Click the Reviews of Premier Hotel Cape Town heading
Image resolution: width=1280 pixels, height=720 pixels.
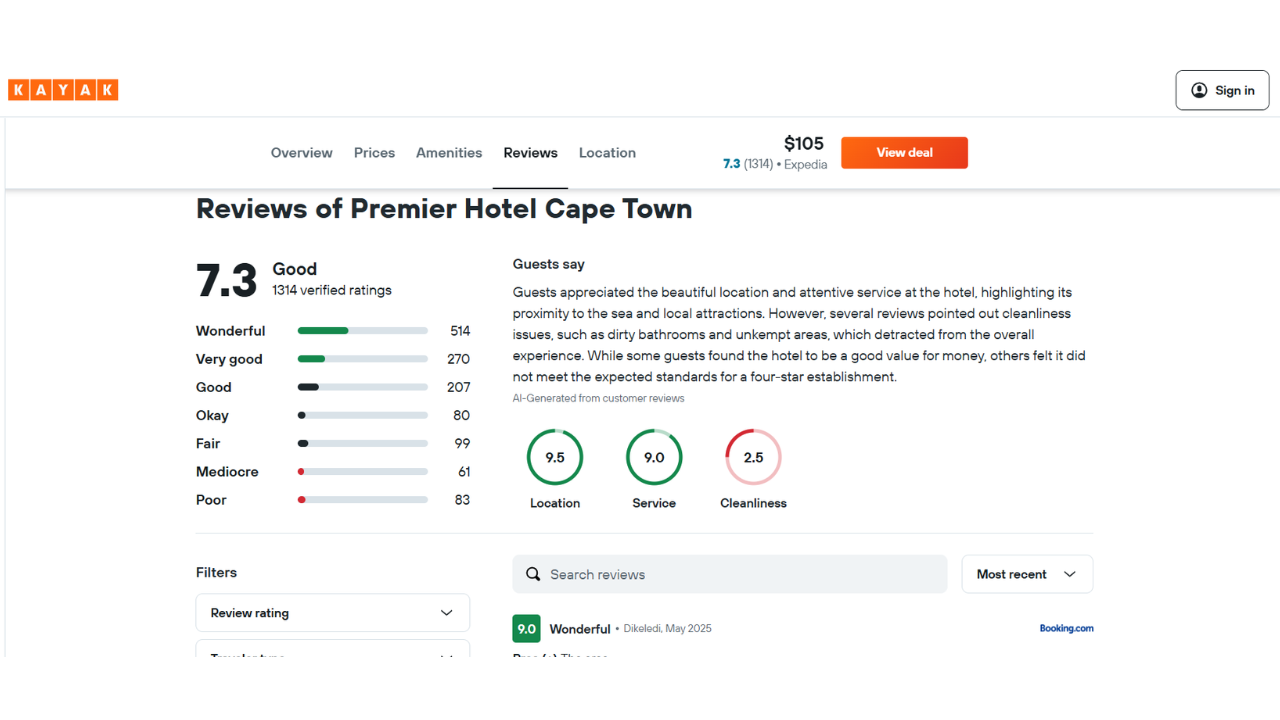(x=444, y=209)
